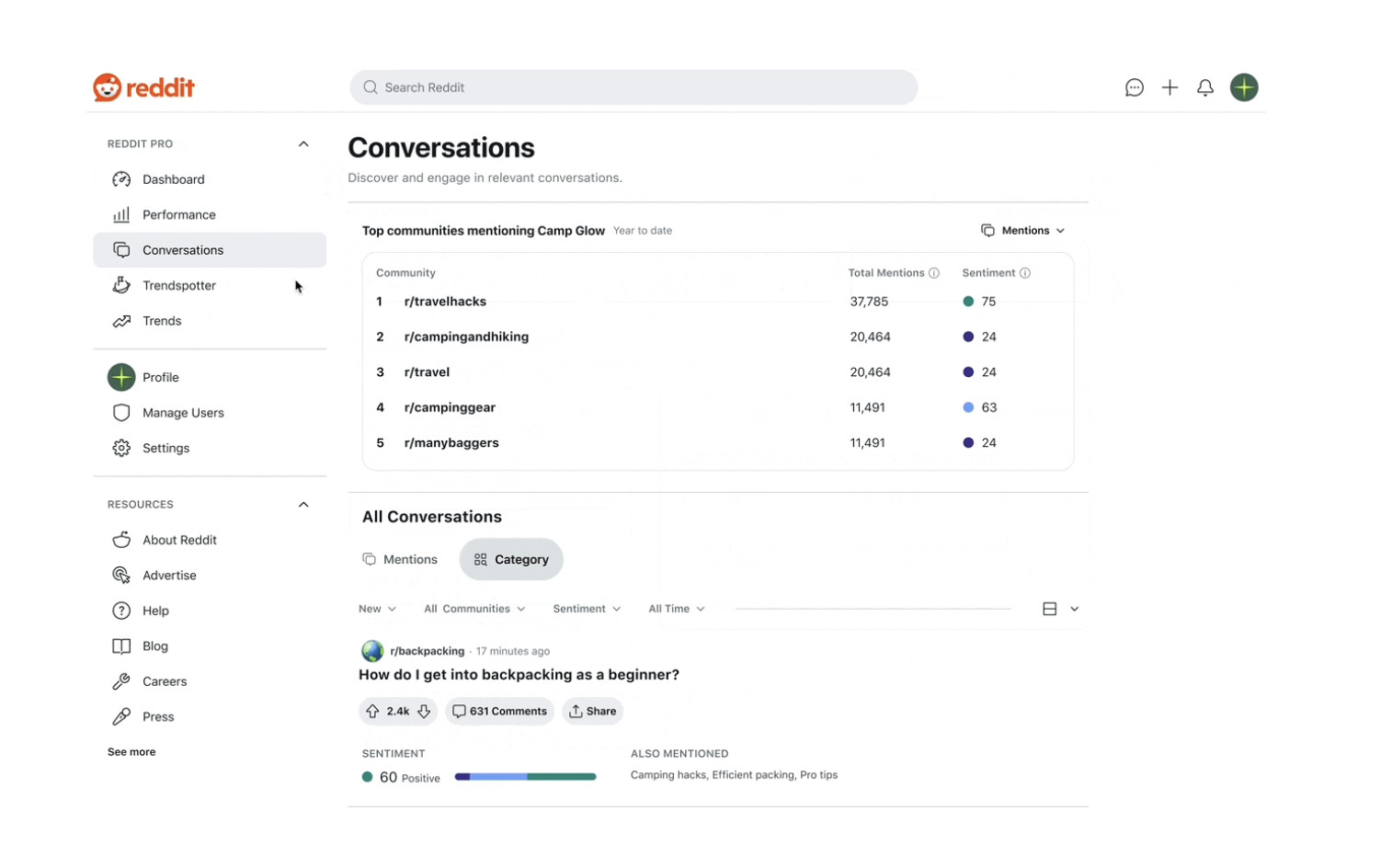
Task: Click the profile avatar in the top bar
Action: pos(1243,87)
